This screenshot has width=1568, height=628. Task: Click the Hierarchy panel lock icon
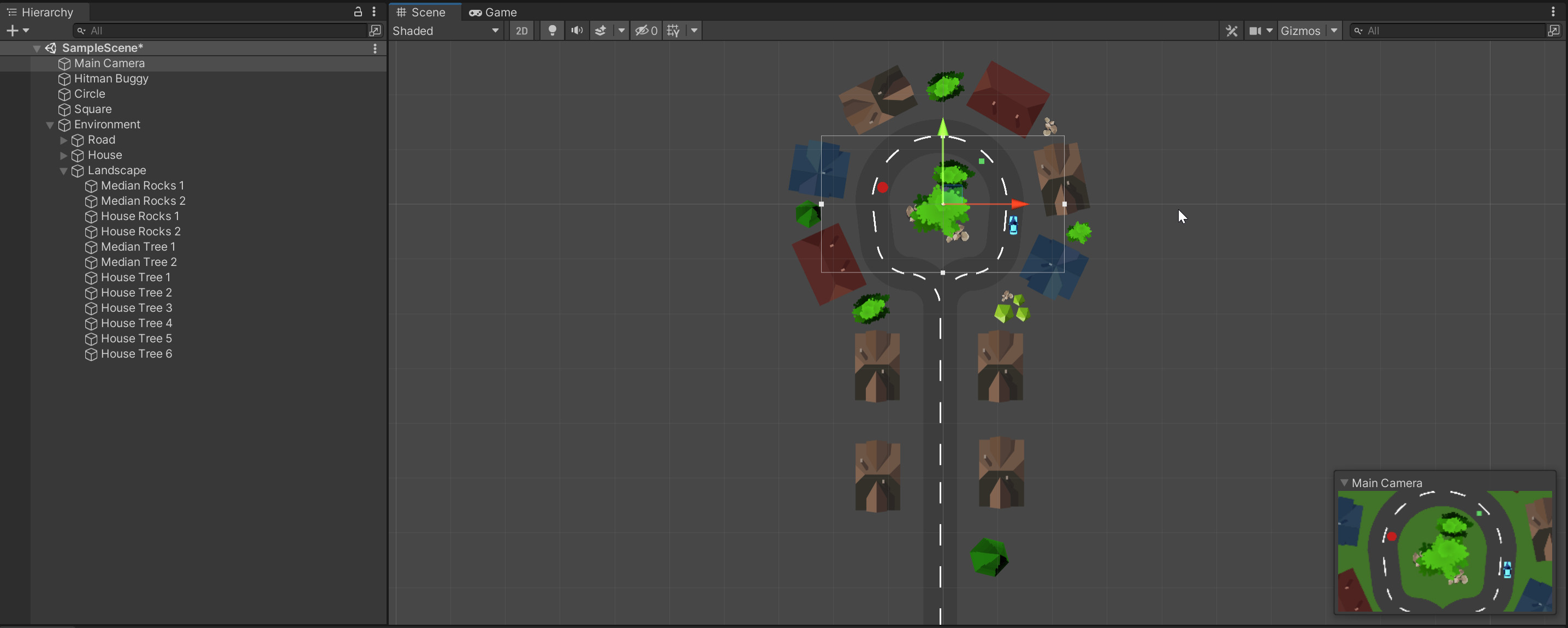tap(358, 11)
